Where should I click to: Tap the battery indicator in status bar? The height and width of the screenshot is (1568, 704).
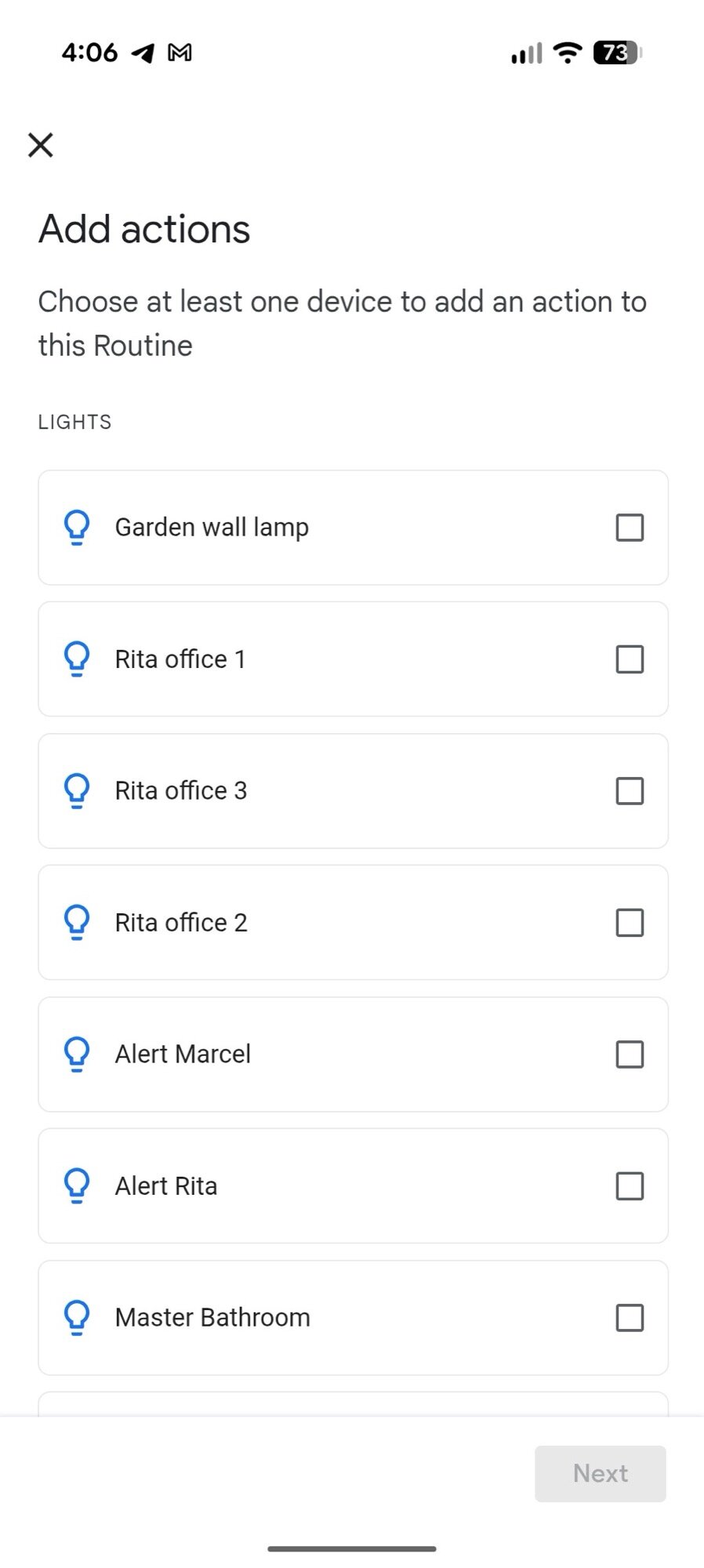(617, 53)
